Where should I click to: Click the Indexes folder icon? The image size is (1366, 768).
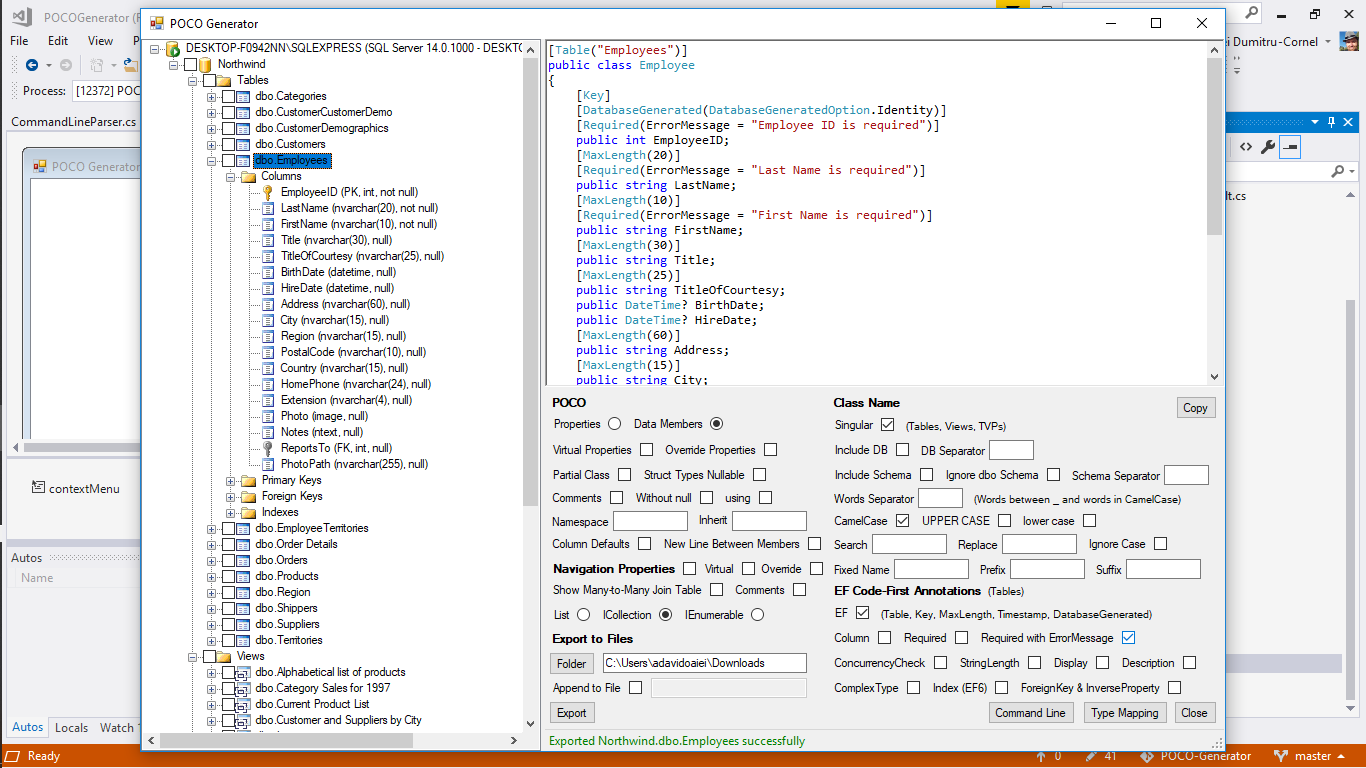point(249,512)
